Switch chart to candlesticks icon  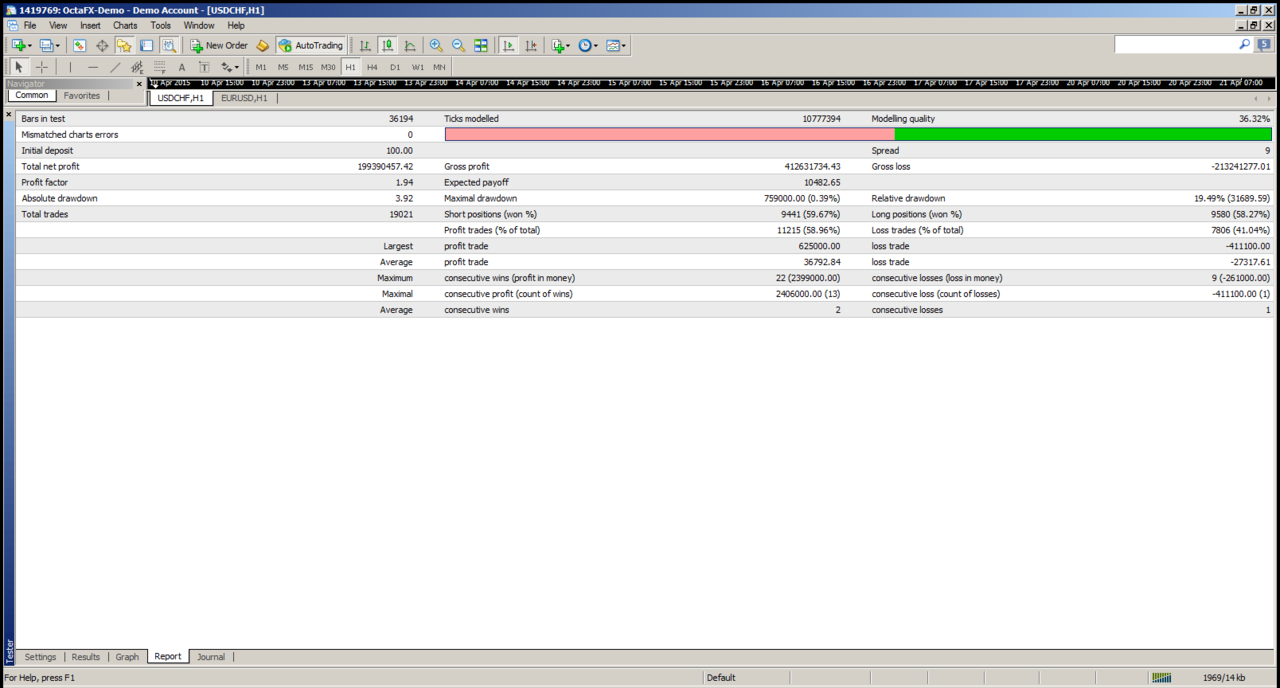387,45
